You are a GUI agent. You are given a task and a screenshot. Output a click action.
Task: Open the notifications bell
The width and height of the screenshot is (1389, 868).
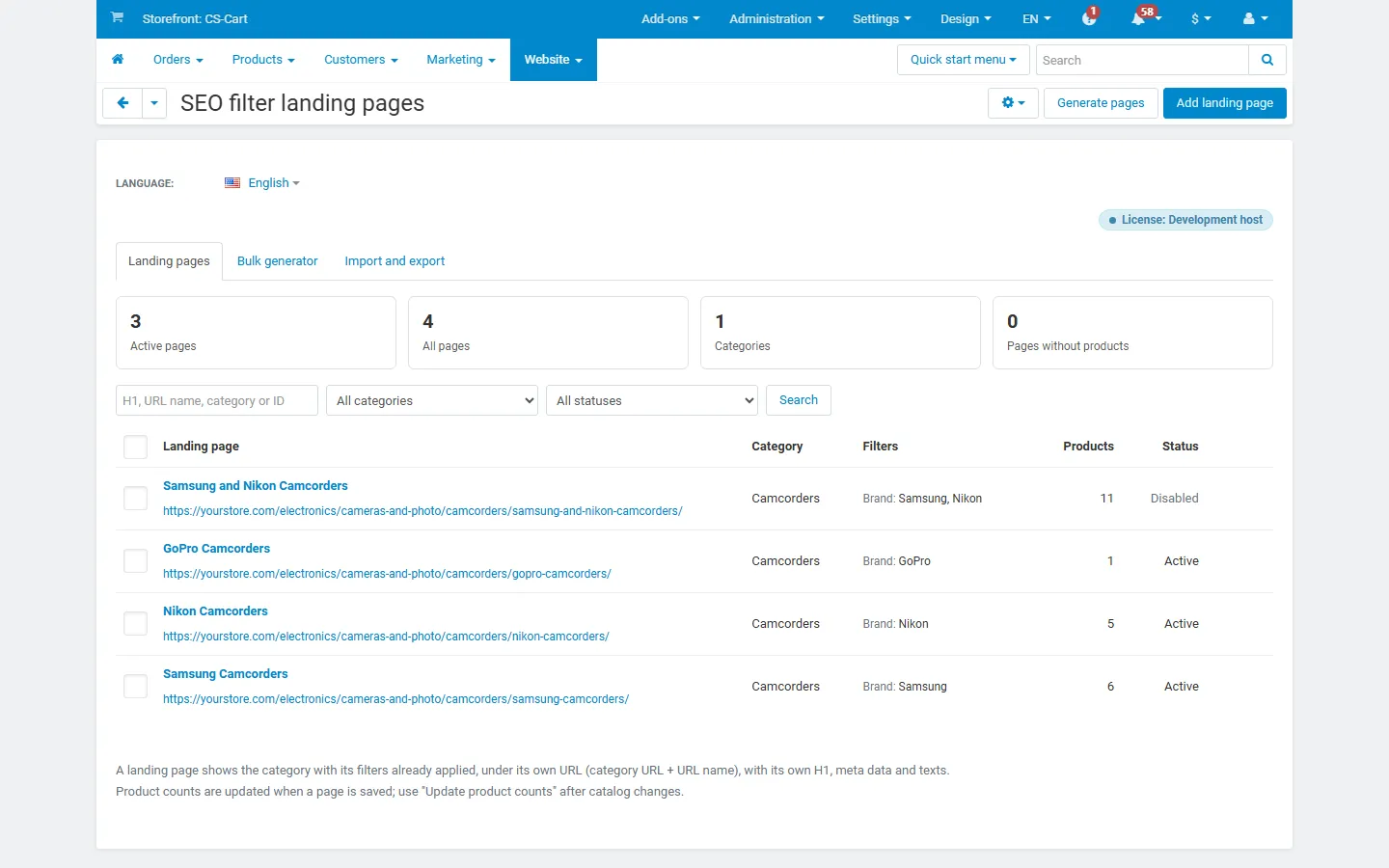(x=1139, y=18)
